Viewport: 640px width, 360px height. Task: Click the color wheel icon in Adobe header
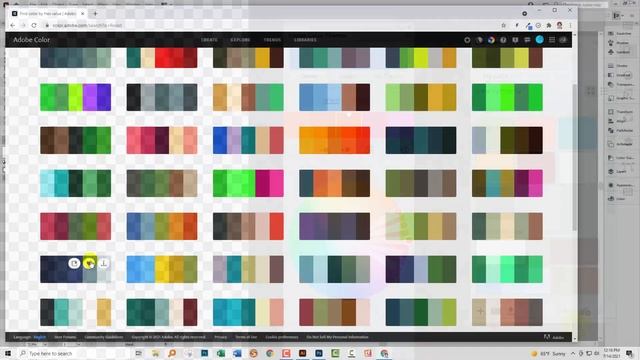pyautogui.click(x=491, y=40)
